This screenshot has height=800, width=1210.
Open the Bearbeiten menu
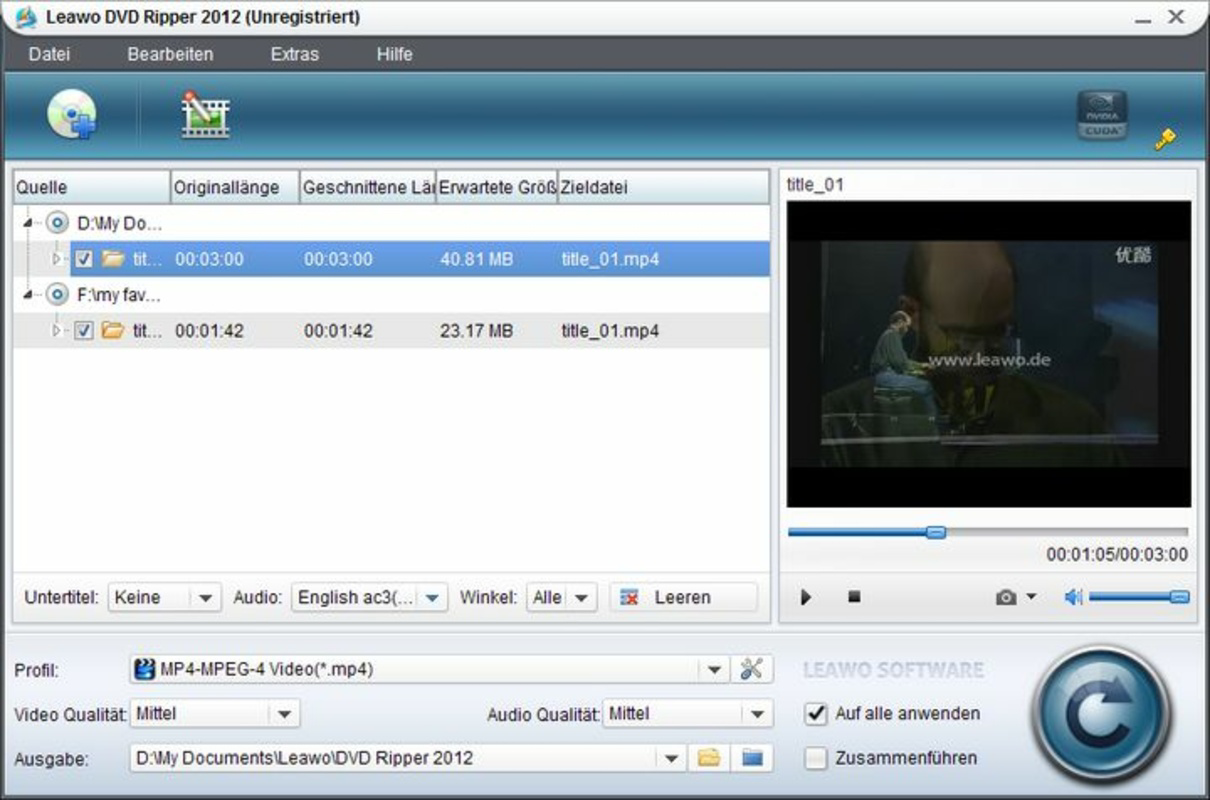(170, 54)
